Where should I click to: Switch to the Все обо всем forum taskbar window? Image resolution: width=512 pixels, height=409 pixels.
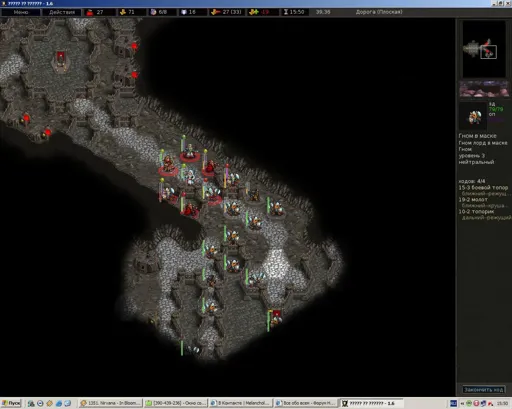(x=305, y=403)
